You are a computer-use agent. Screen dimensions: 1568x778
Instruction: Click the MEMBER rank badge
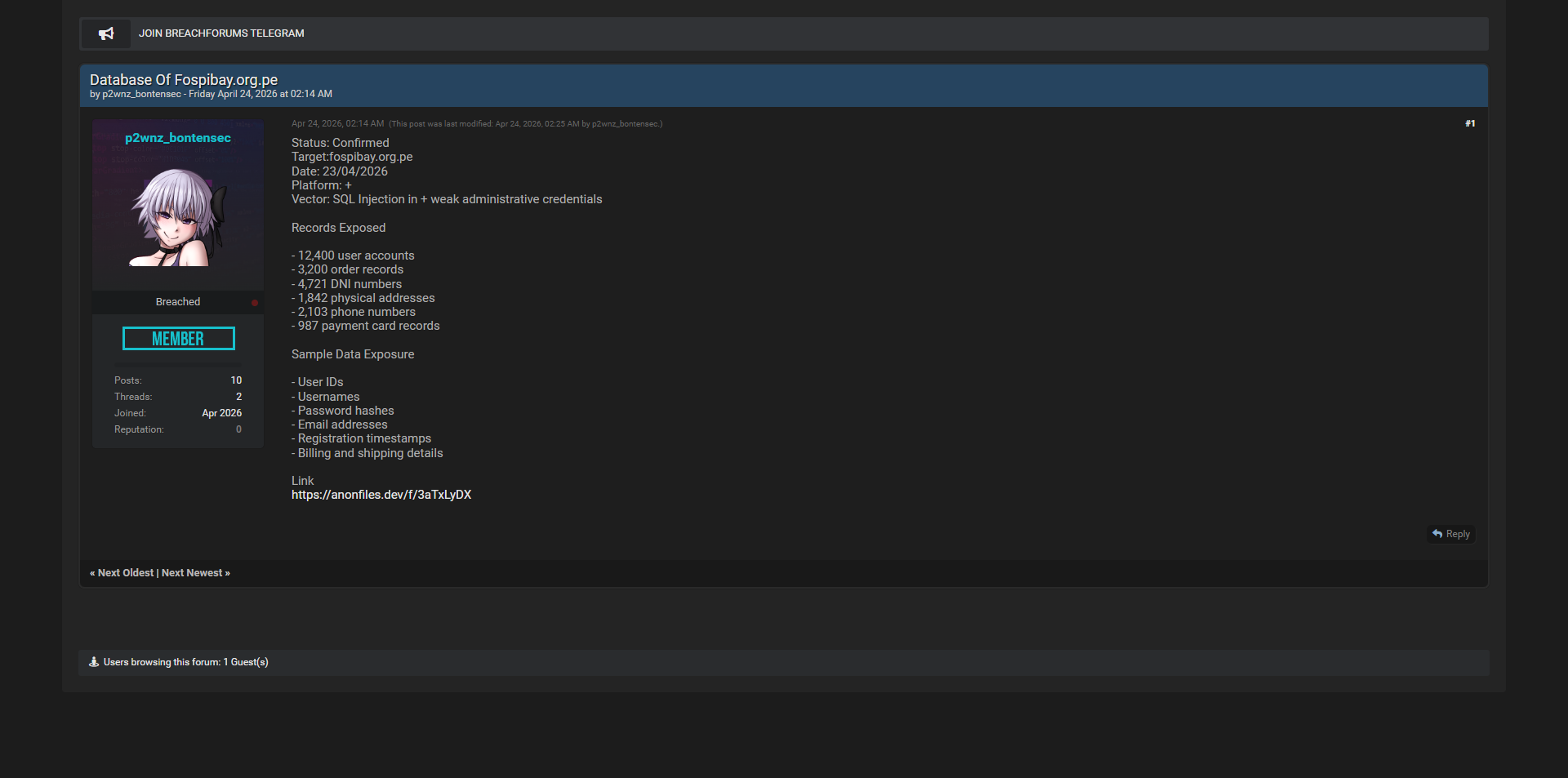[x=178, y=339]
